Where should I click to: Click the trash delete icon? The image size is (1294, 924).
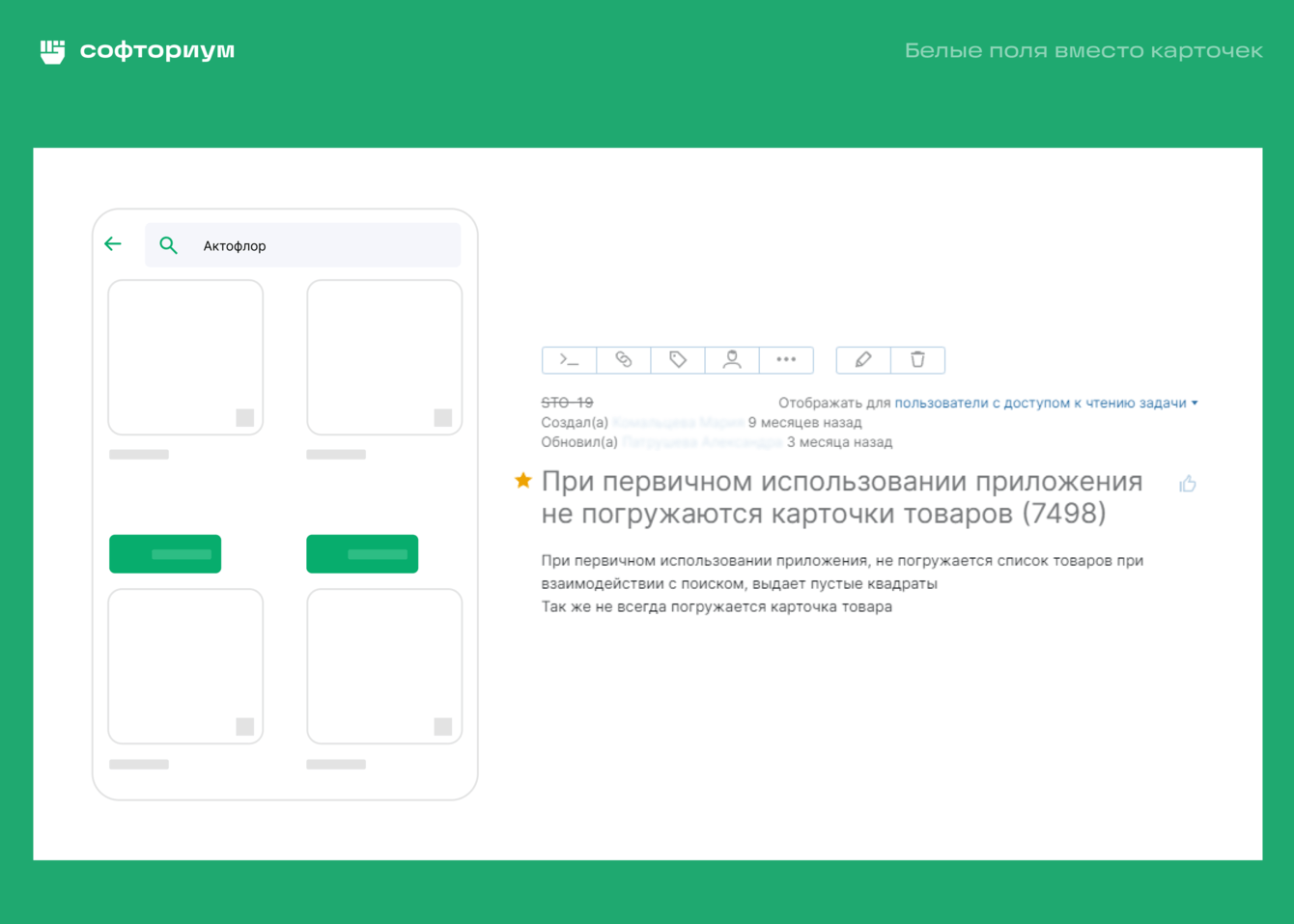click(x=917, y=360)
